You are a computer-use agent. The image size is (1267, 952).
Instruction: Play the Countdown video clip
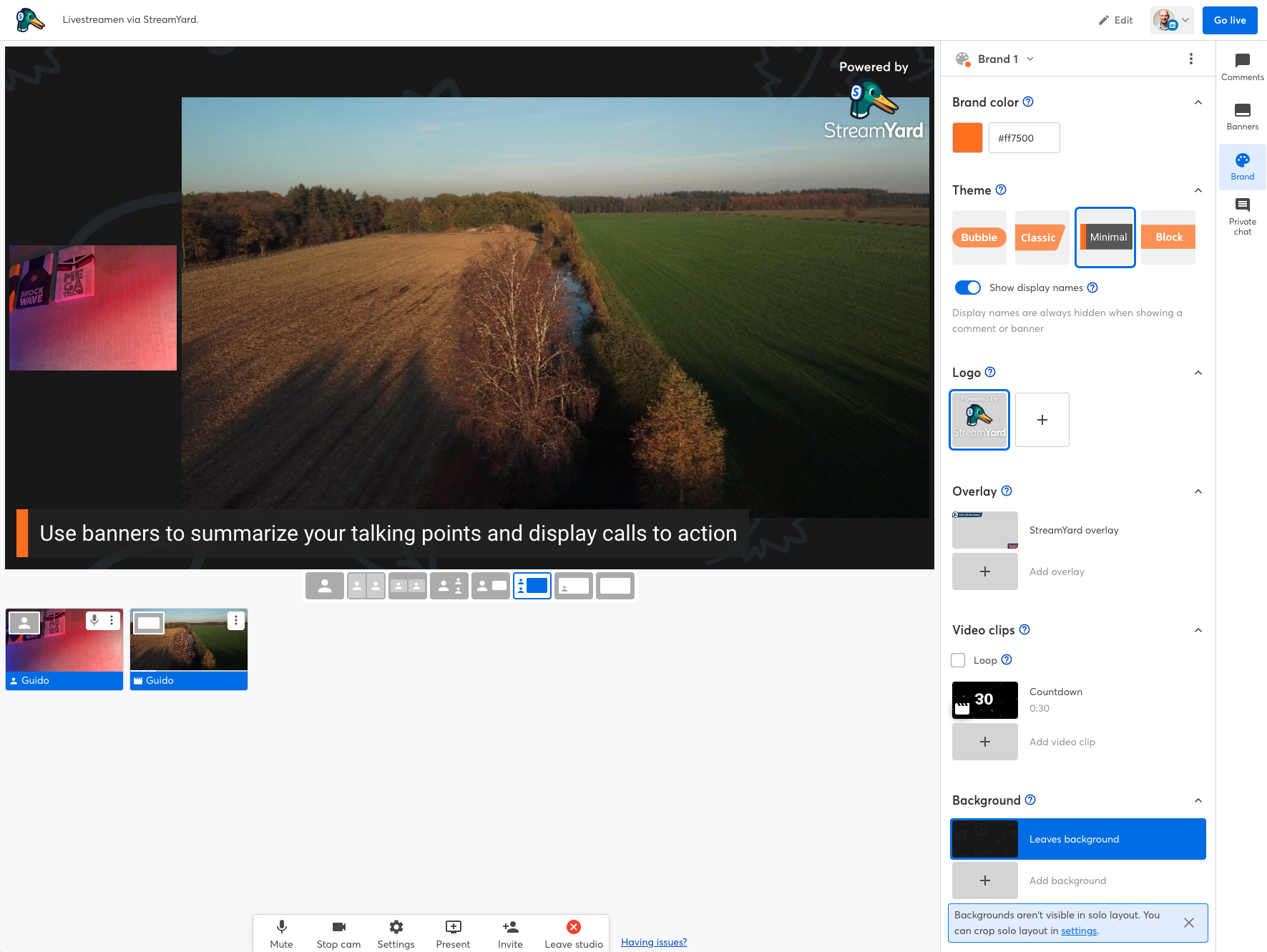tap(985, 700)
